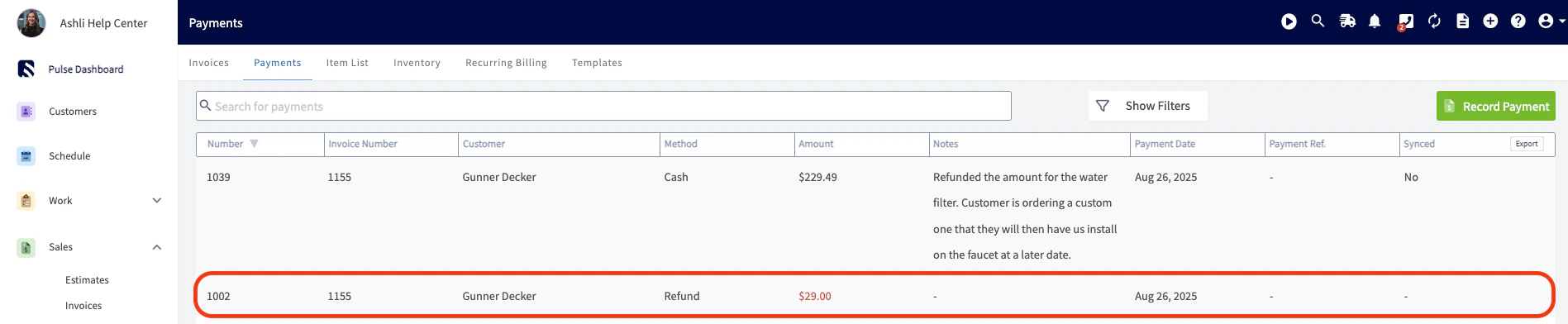Viewport: 1568px width, 324px height.
Task: Click the Work clipboard sidebar icon
Action: (x=26, y=201)
